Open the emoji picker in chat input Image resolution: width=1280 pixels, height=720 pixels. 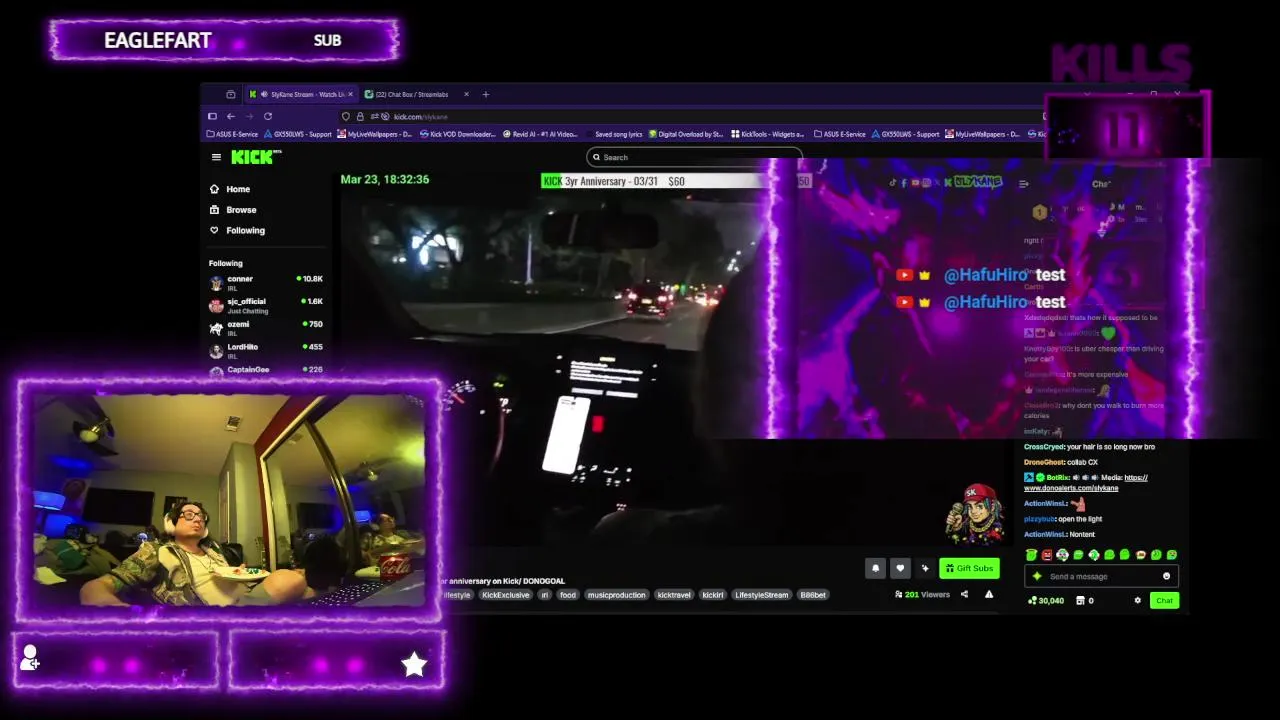tap(1166, 576)
